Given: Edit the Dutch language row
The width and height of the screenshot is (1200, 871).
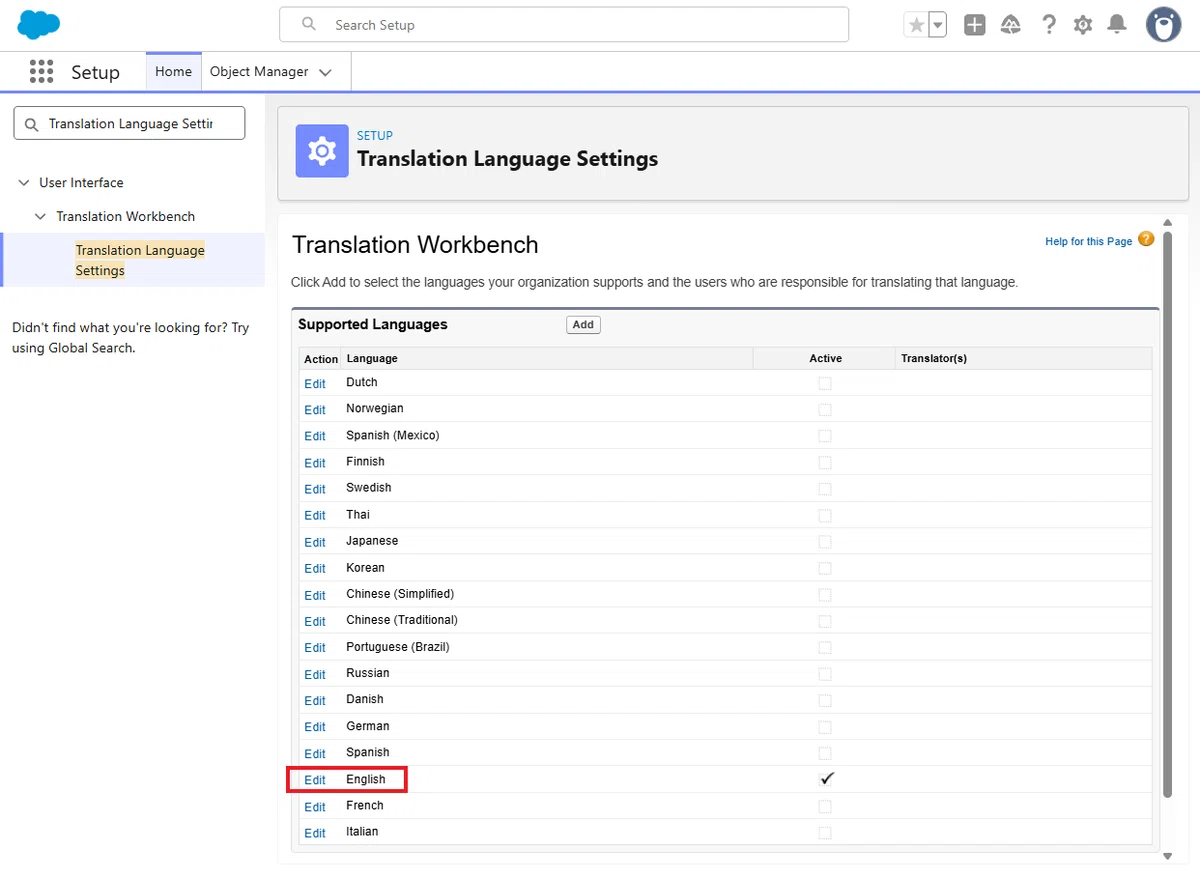Looking at the screenshot, I should tap(315, 384).
